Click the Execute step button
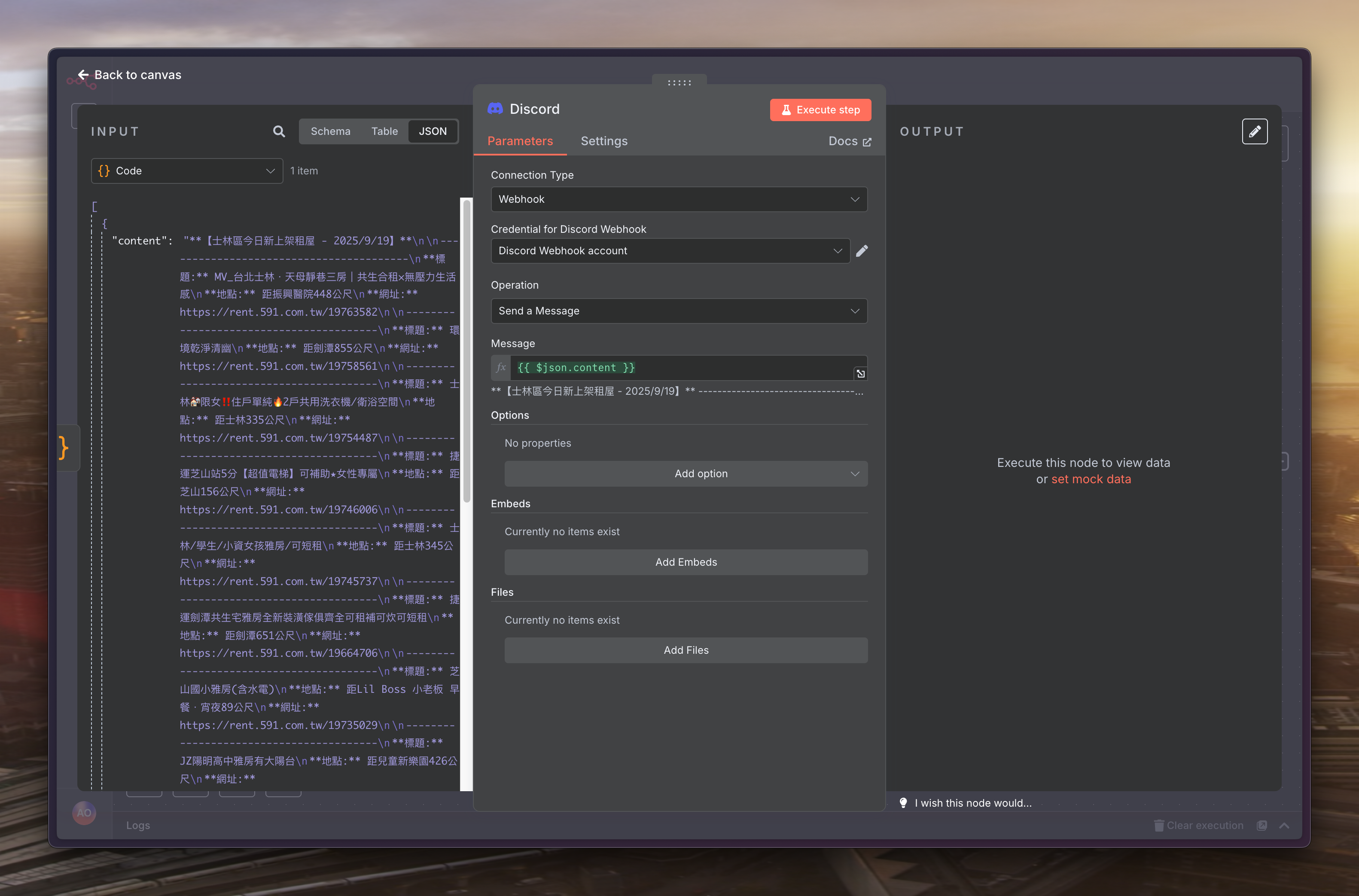This screenshot has width=1359, height=896. coord(820,110)
